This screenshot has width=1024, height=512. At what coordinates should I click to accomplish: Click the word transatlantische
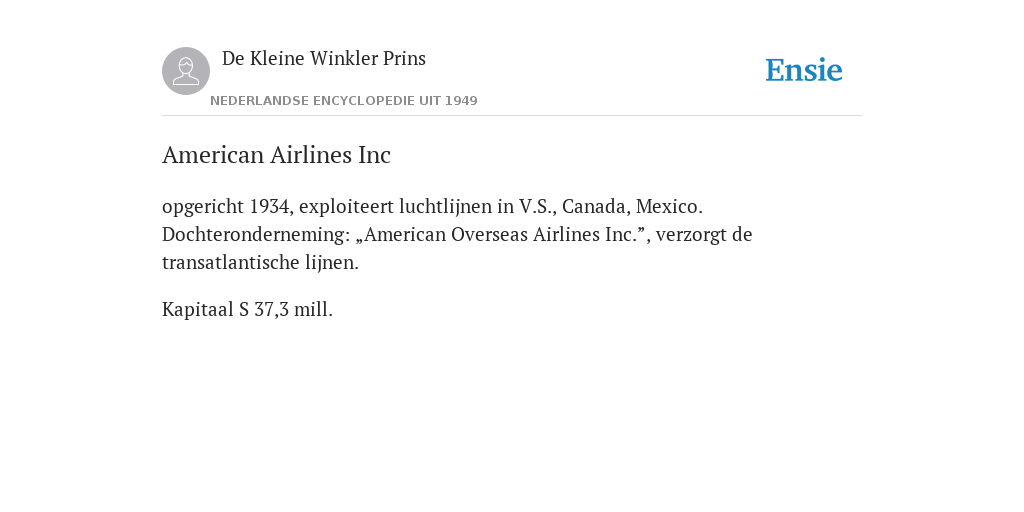pos(231,263)
